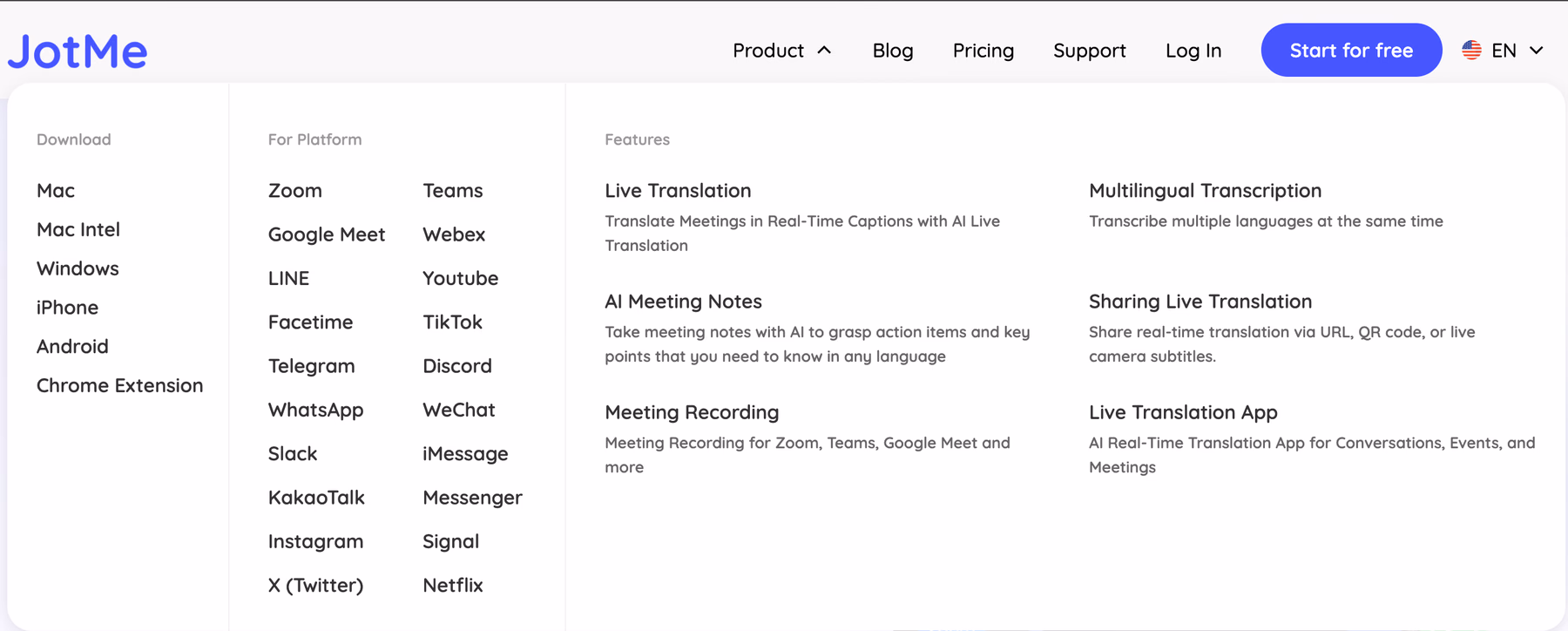This screenshot has height=631, width=1568.
Task: Select Chrome Extension download
Action: pyautogui.click(x=119, y=385)
